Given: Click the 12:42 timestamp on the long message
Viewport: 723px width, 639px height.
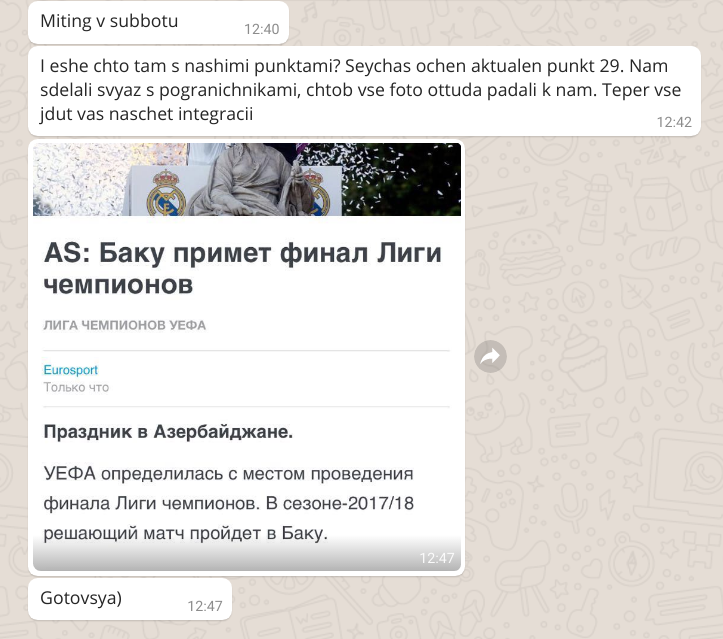Looking at the screenshot, I should coord(674,122).
